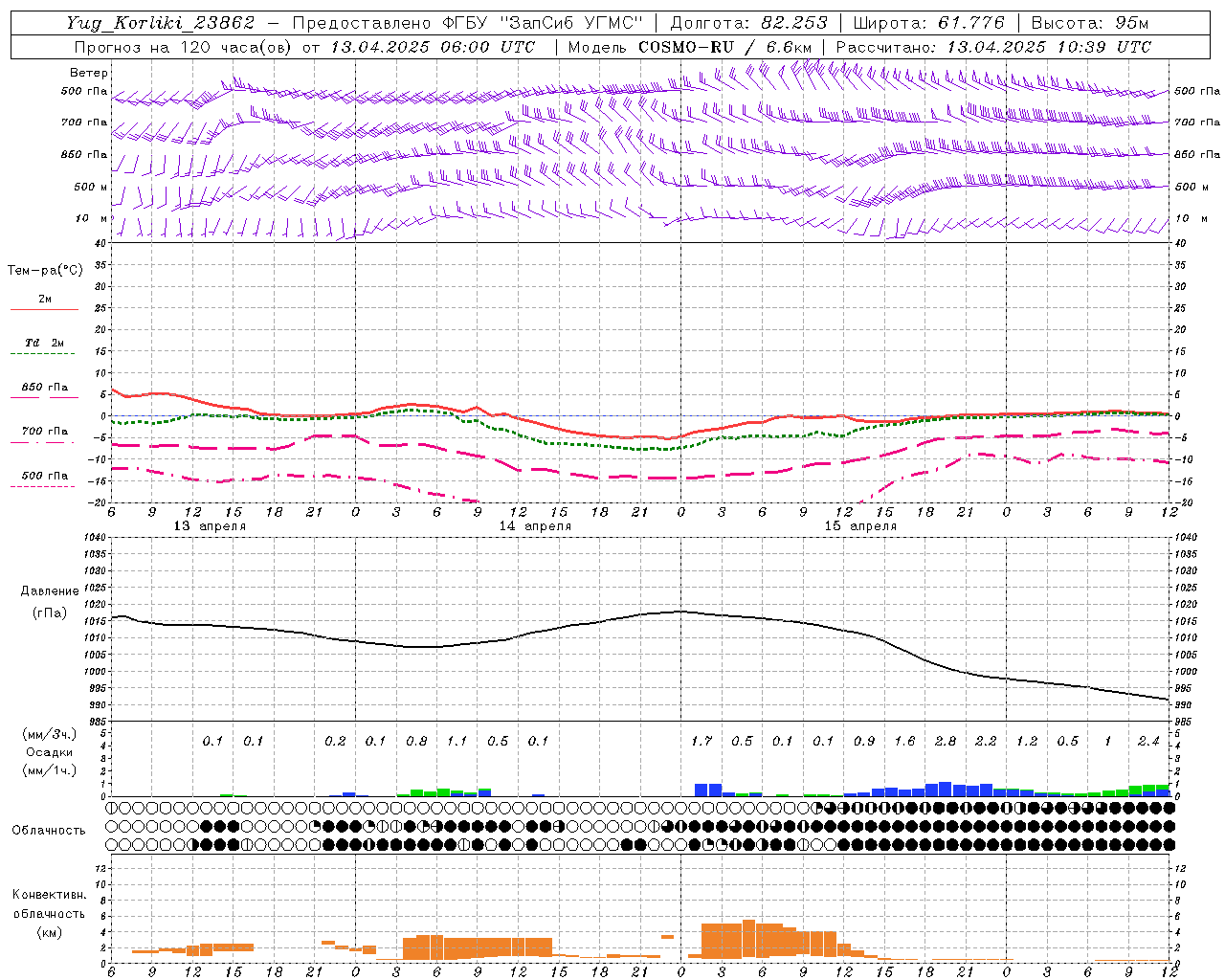
Task: Click the precipitation value 2.8
Action: [946, 742]
